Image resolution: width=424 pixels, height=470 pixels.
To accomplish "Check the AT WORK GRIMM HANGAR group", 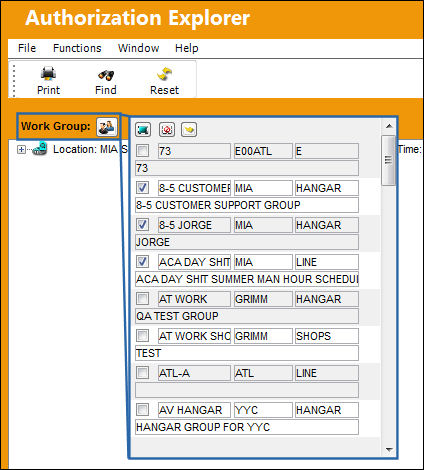I will pyautogui.click(x=143, y=299).
